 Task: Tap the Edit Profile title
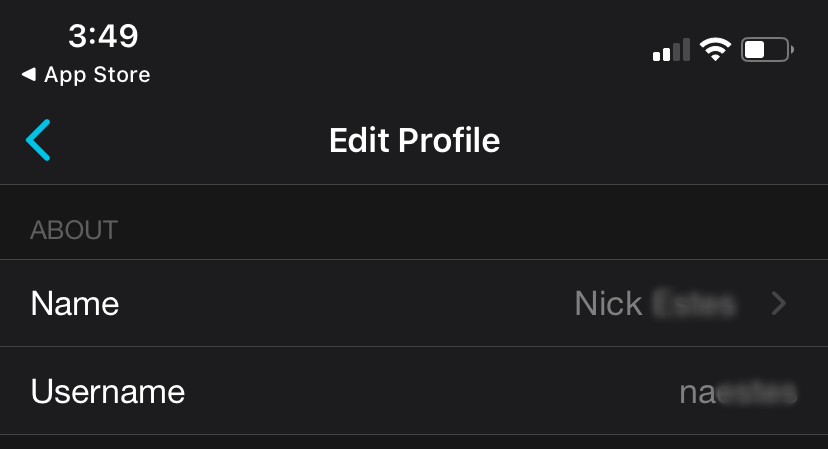[414, 141]
